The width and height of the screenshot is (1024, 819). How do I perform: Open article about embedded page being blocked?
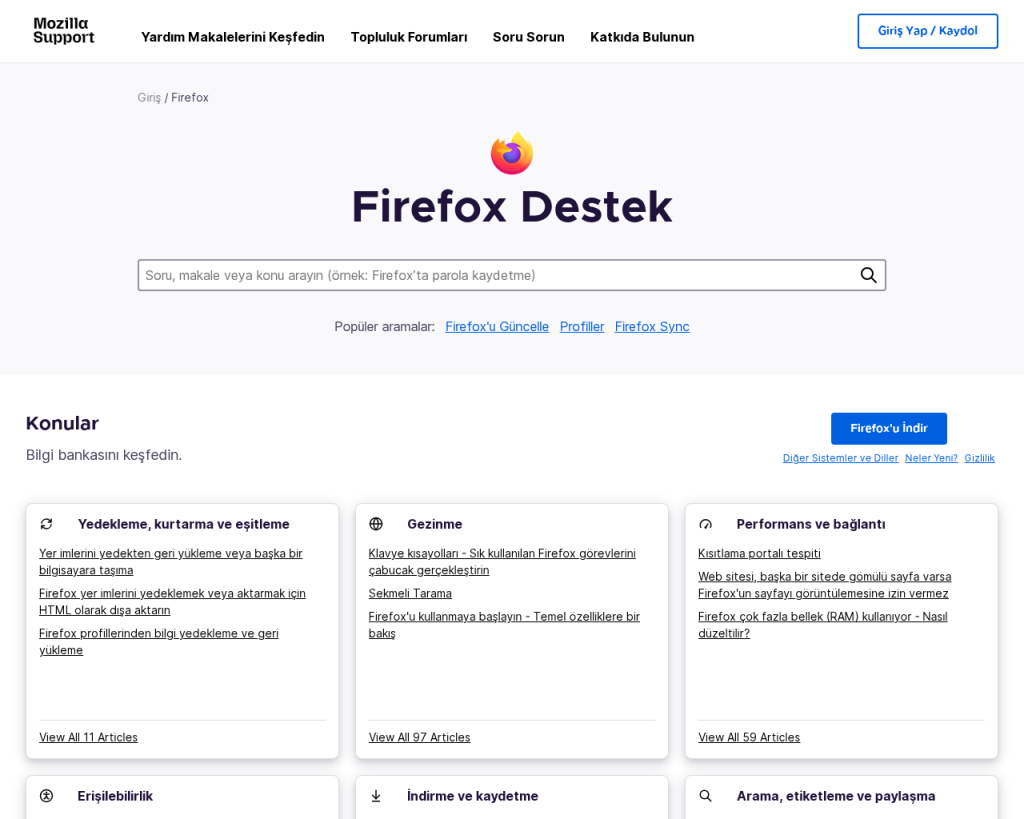[x=825, y=585]
